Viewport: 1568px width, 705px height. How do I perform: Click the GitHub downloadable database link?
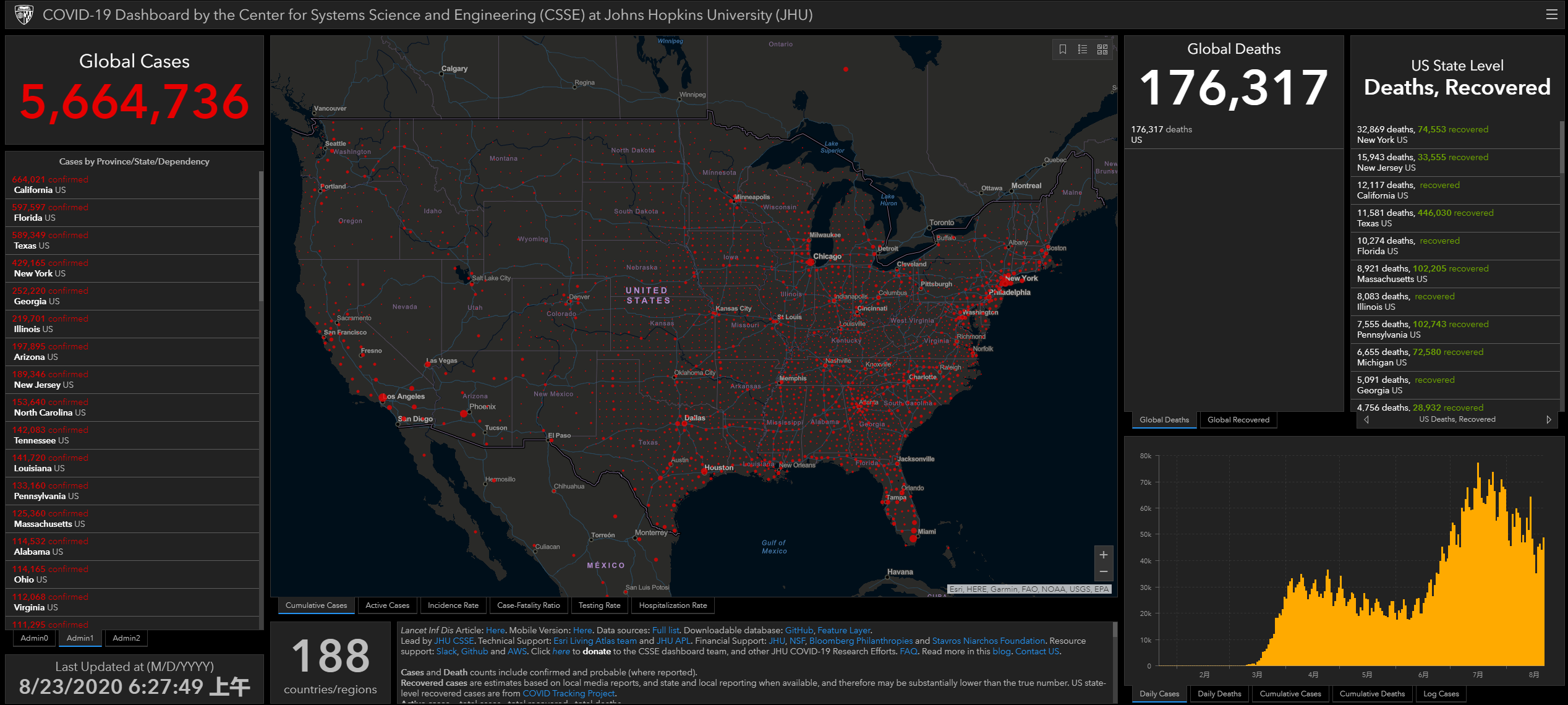799,630
